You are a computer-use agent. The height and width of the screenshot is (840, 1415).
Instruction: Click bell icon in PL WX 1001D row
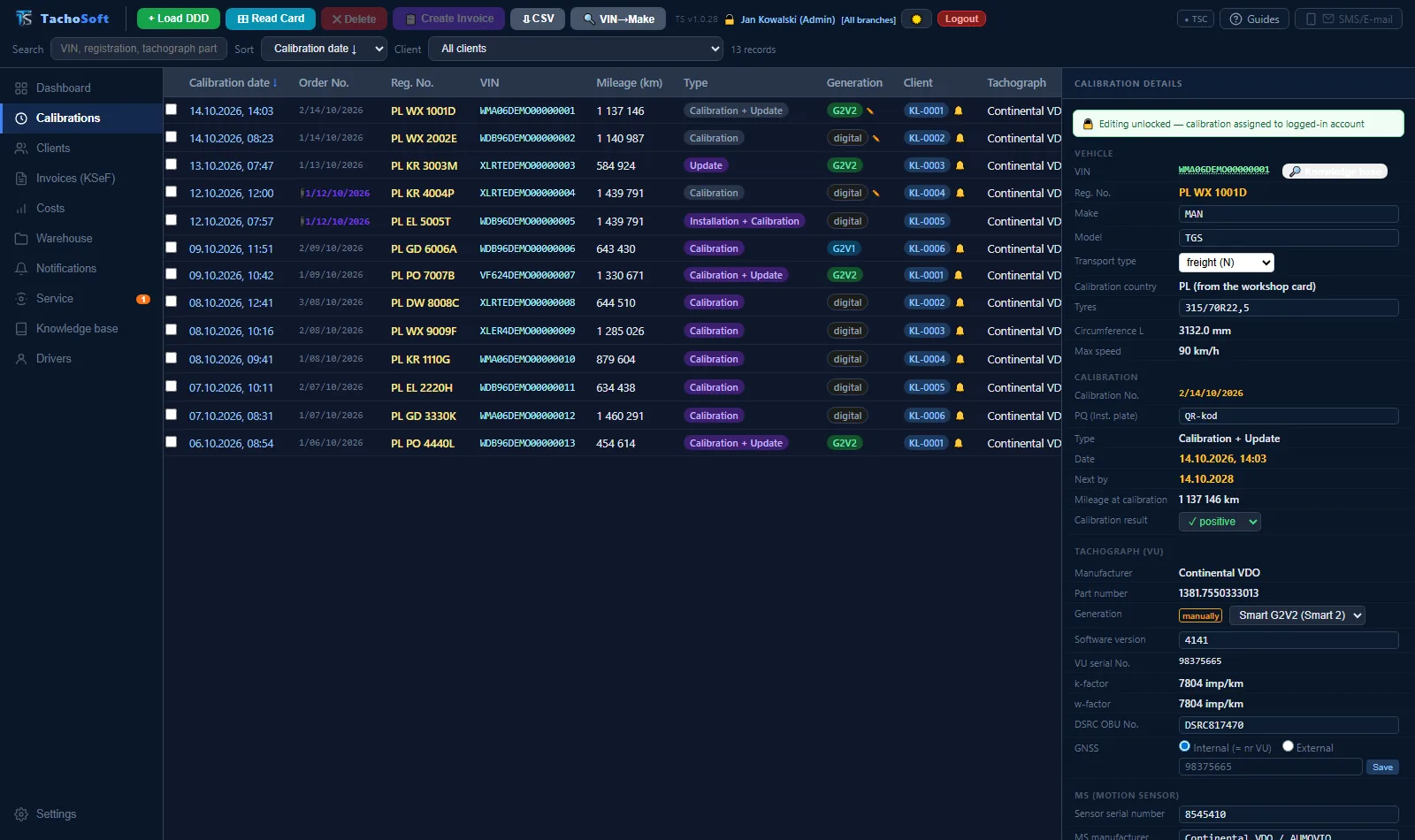(x=958, y=111)
